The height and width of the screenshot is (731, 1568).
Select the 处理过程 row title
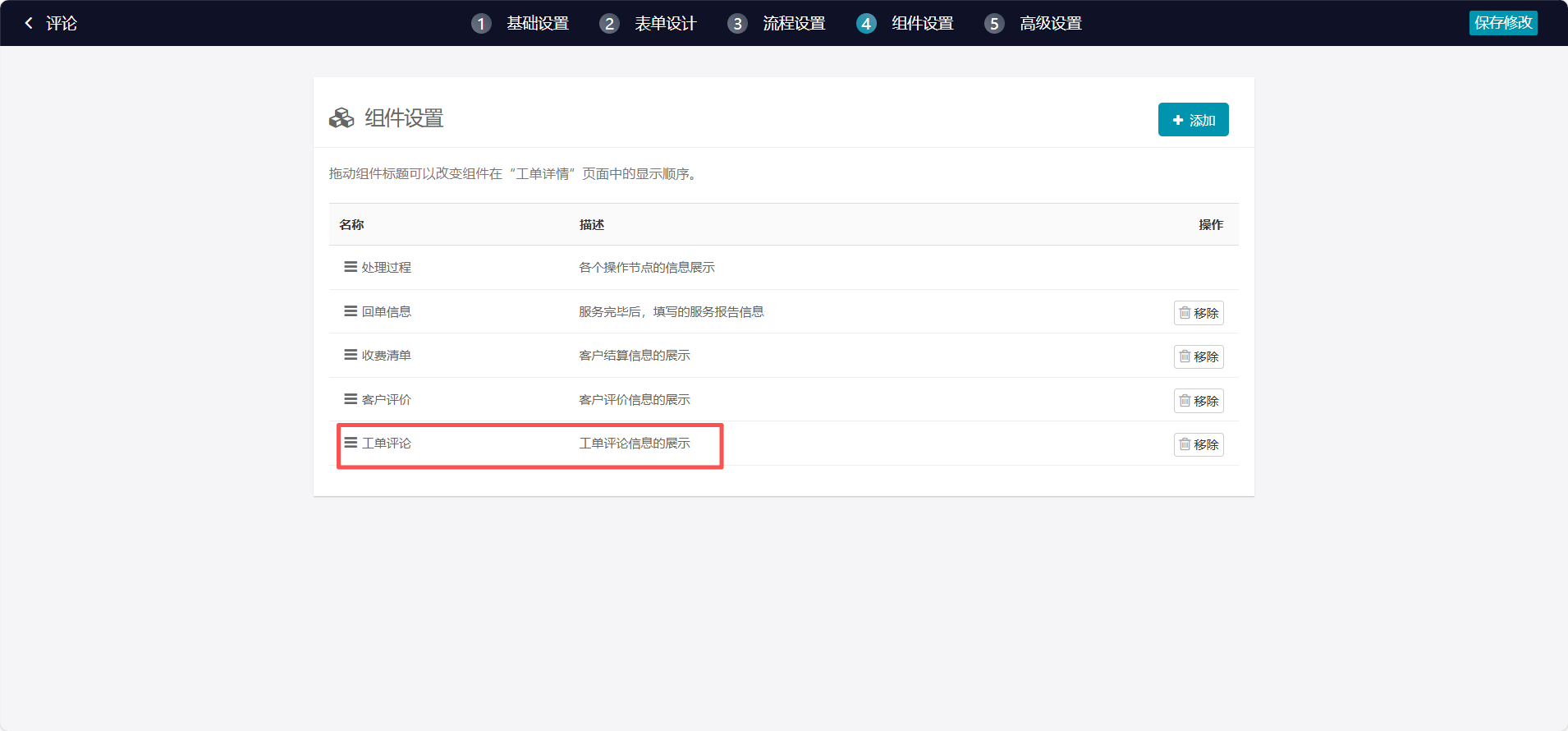click(387, 268)
